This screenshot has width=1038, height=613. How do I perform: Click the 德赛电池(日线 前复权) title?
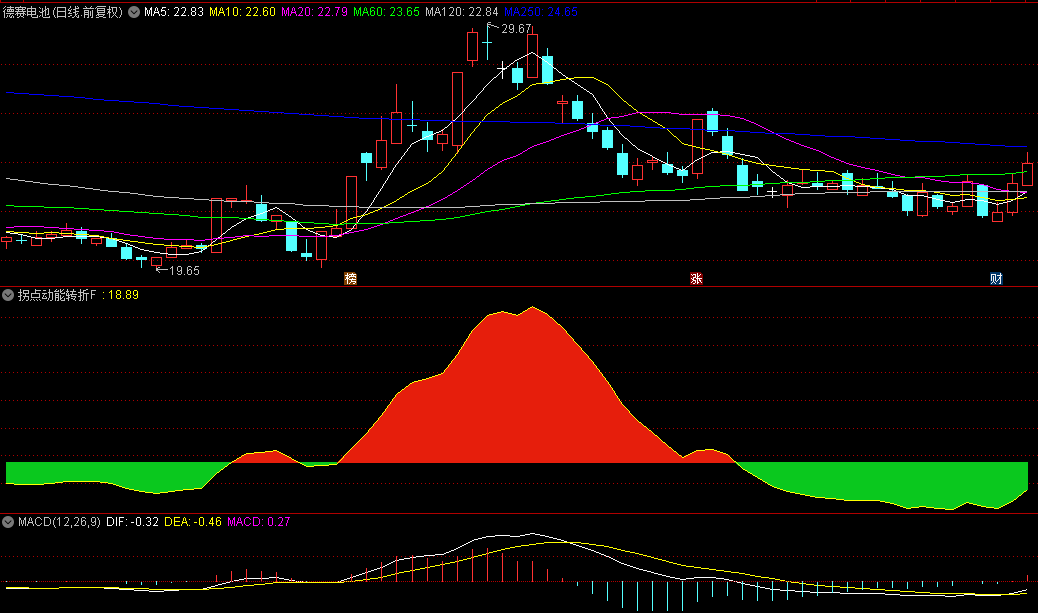(63, 13)
